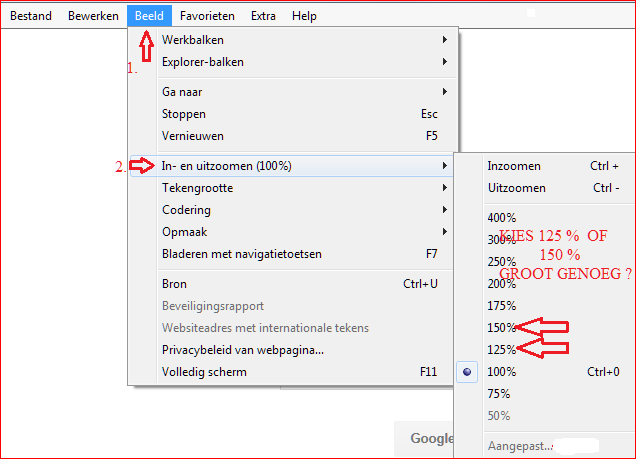Image resolution: width=636 pixels, height=459 pixels.
Task: Expand the Explorer-balken submenu
Action: 202,62
